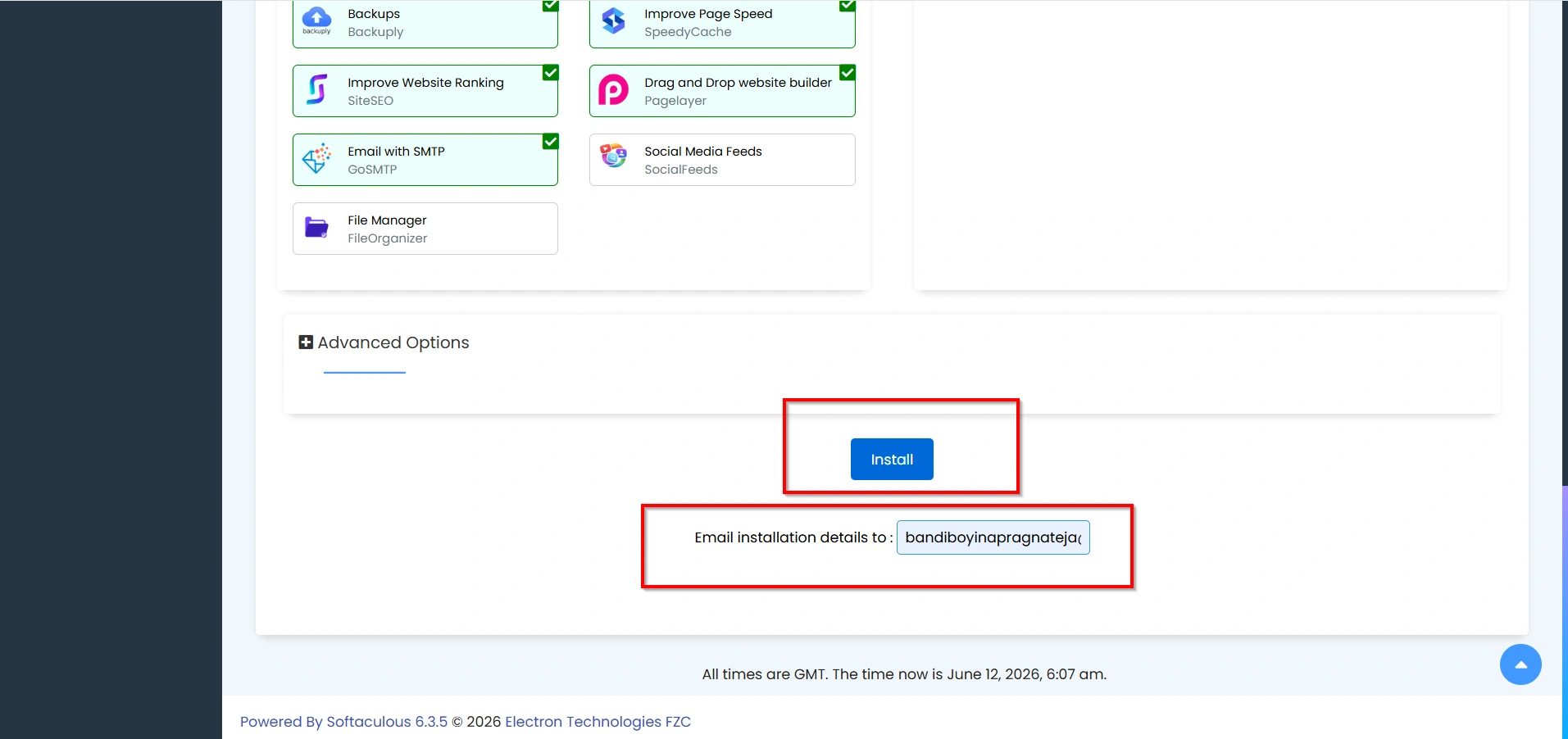Click the SpeedyCache plugin icon
Viewport: 1568px width, 739px height.
pos(613,20)
